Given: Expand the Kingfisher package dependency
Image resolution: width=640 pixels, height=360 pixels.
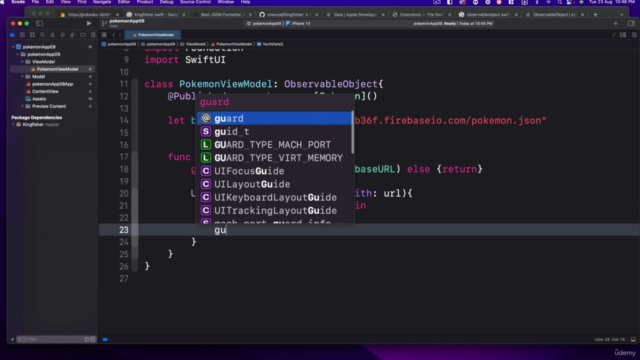Looking at the screenshot, I should coord(13,125).
